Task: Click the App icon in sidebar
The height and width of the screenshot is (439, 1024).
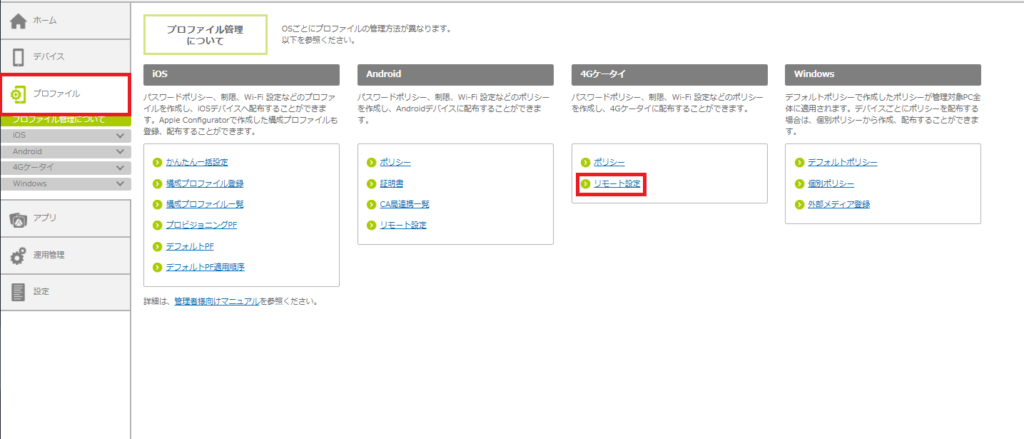Action: click(x=18, y=218)
